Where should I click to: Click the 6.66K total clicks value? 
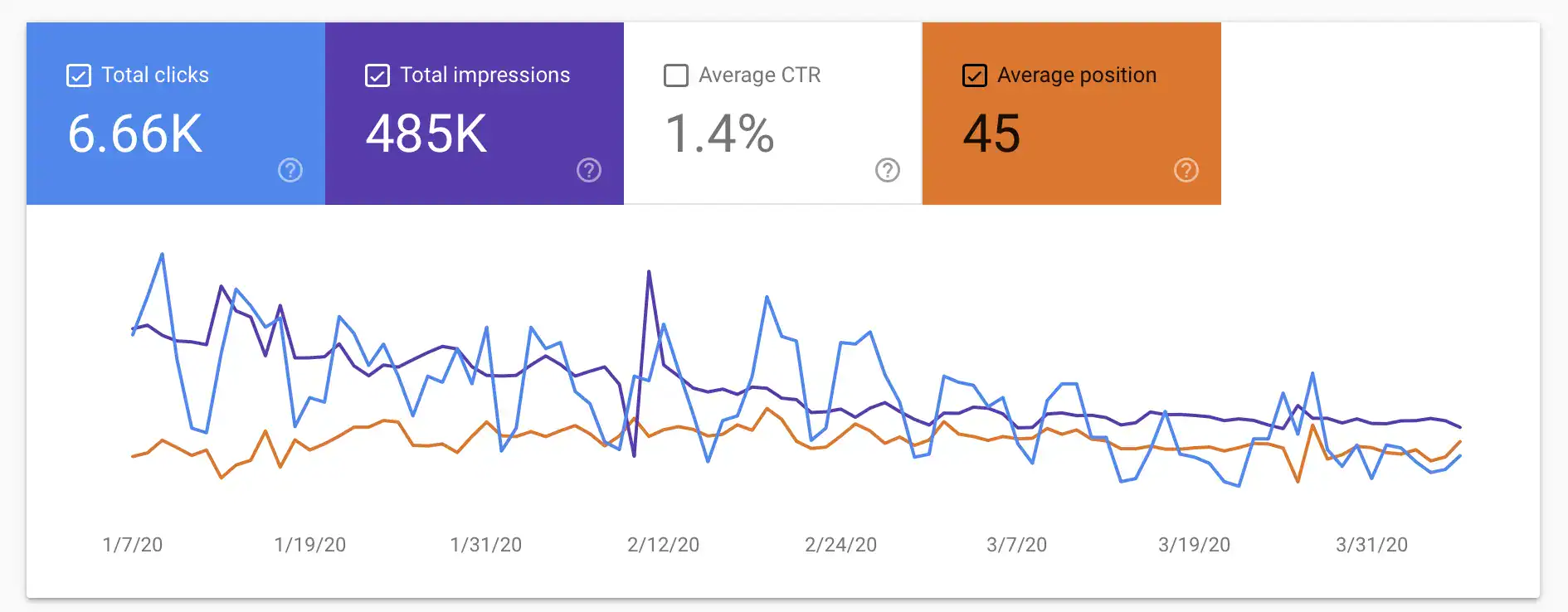tap(135, 134)
